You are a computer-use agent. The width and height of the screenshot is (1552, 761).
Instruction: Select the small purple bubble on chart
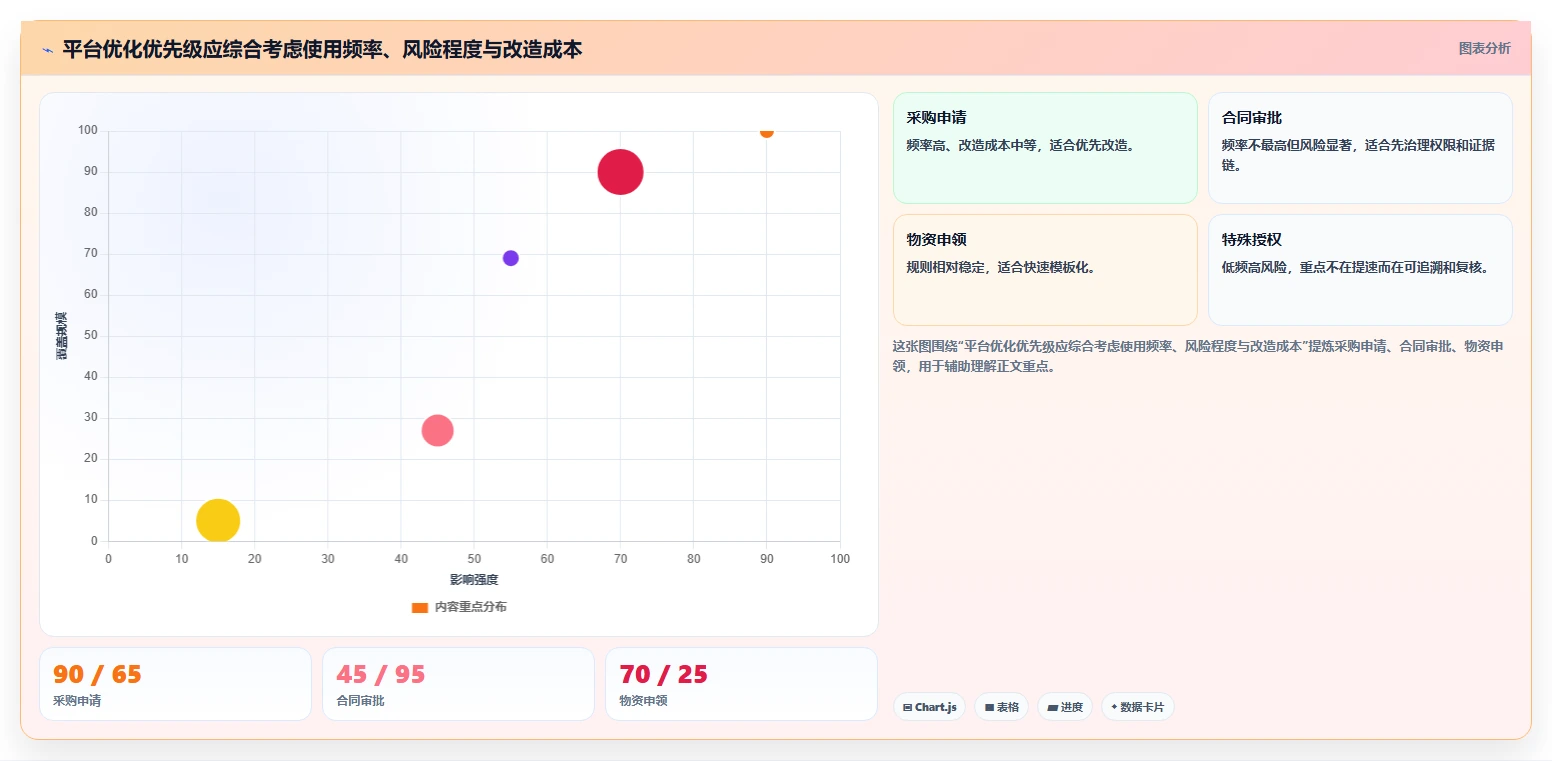(x=510, y=258)
